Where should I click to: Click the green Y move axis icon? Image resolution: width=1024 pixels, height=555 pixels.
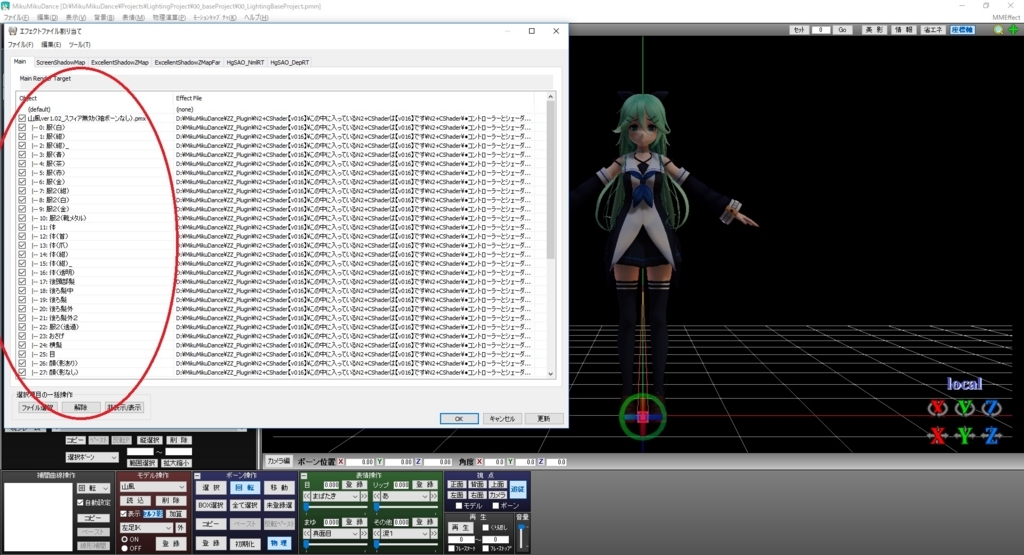pos(965,435)
